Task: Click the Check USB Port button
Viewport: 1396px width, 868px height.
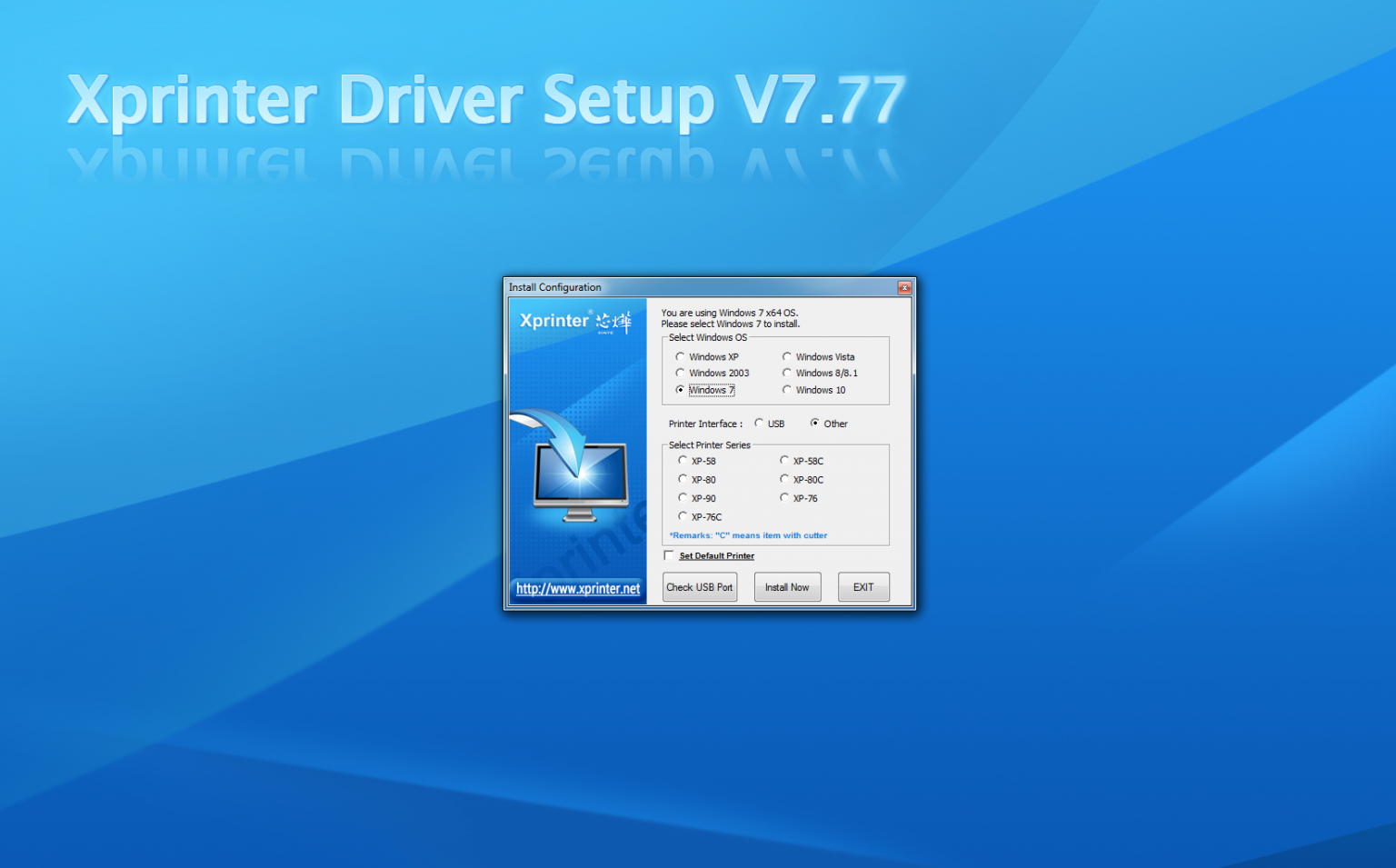Action: tap(700, 587)
